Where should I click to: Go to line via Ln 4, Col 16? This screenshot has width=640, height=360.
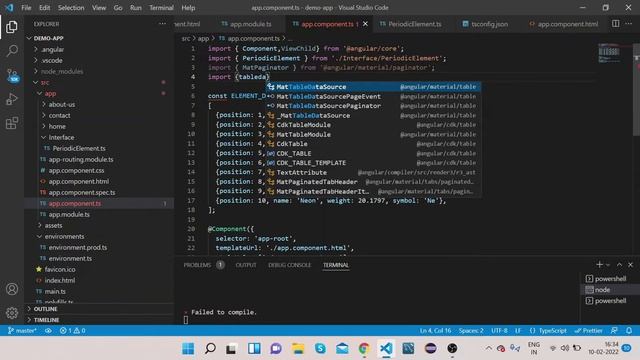click(x=436, y=331)
